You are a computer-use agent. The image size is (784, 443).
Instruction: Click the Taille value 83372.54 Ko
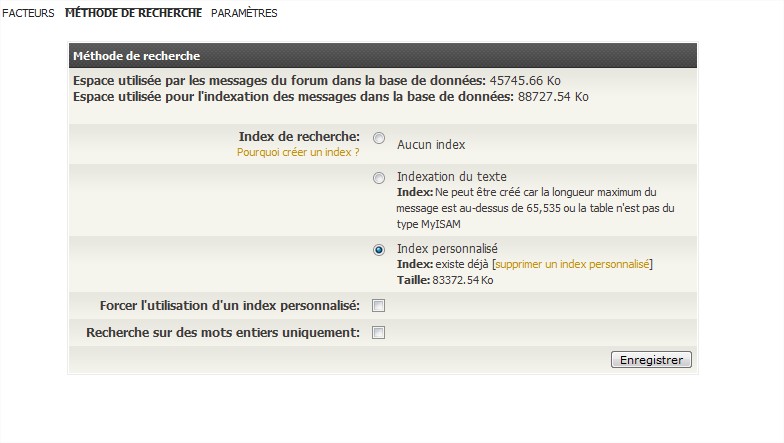pyautogui.click(x=462, y=280)
